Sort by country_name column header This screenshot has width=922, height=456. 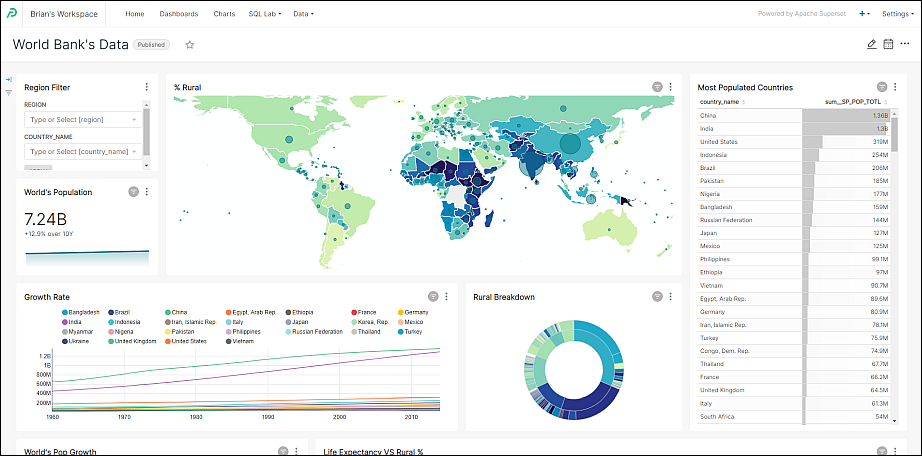[x=720, y=102]
